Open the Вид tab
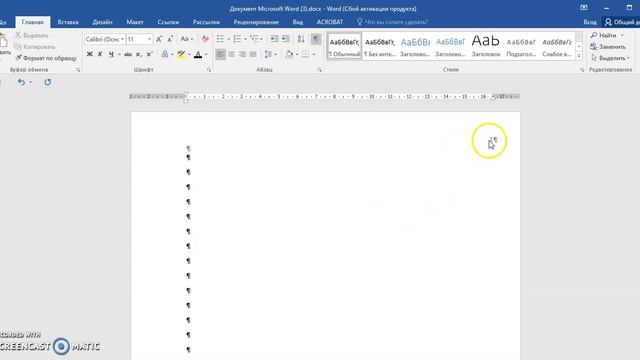This screenshot has height=360, width=640. tap(298, 22)
